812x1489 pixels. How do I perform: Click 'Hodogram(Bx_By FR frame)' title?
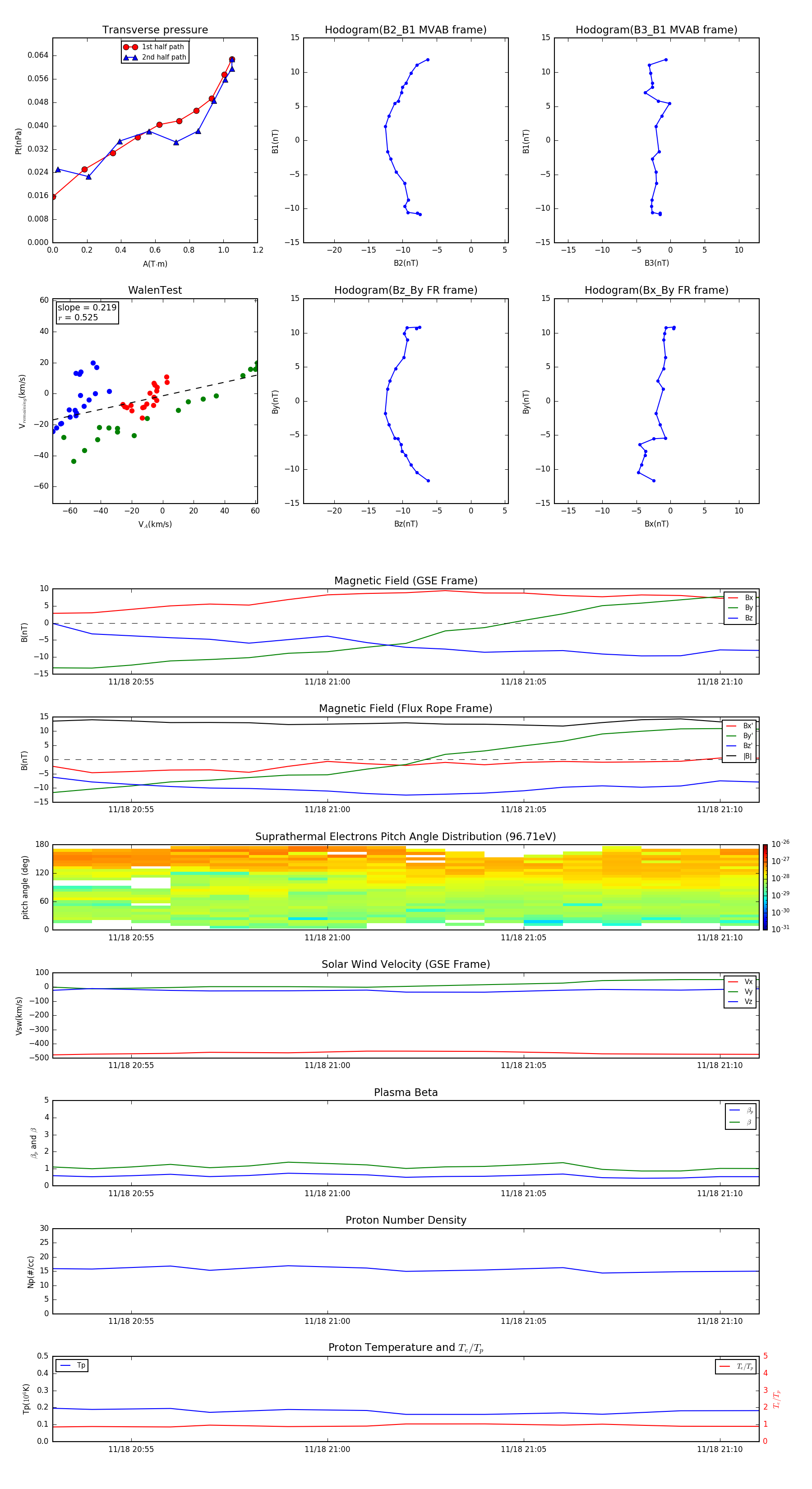656,290
